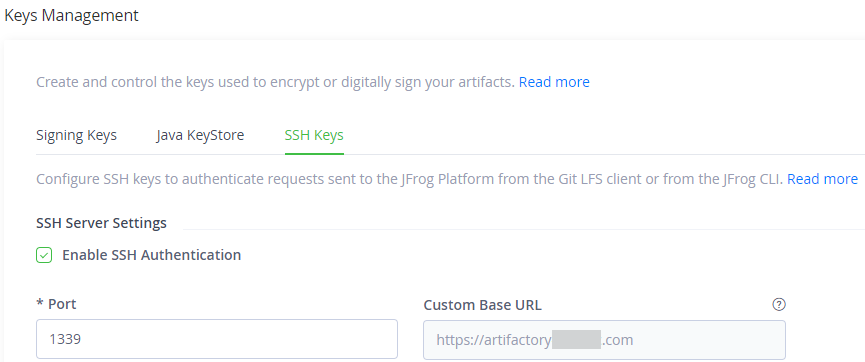Image resolution: width=865 pixels, height=362 pixels.
Task: Switch to the Signing Keys tab
Action: pos(76,135)
